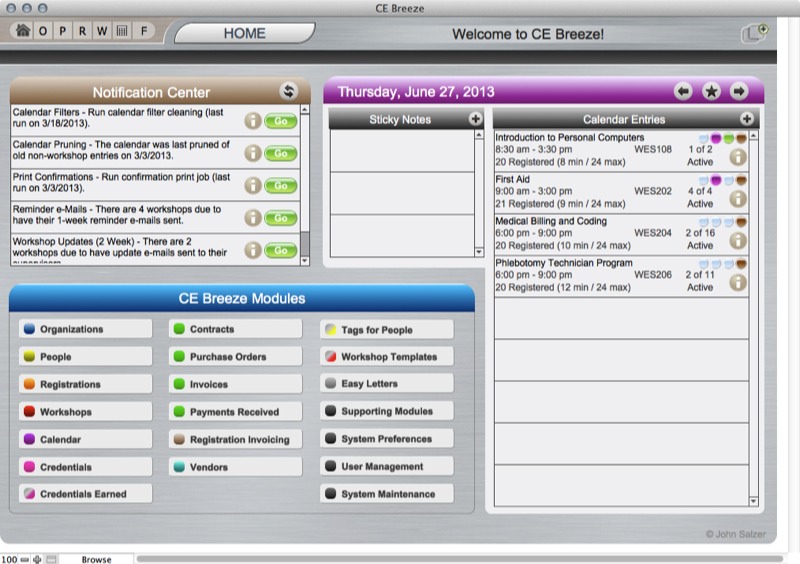This screenshot has width=800, height=564.
Task: Open the P shortcut toolbar button
Action: (63, 31)
